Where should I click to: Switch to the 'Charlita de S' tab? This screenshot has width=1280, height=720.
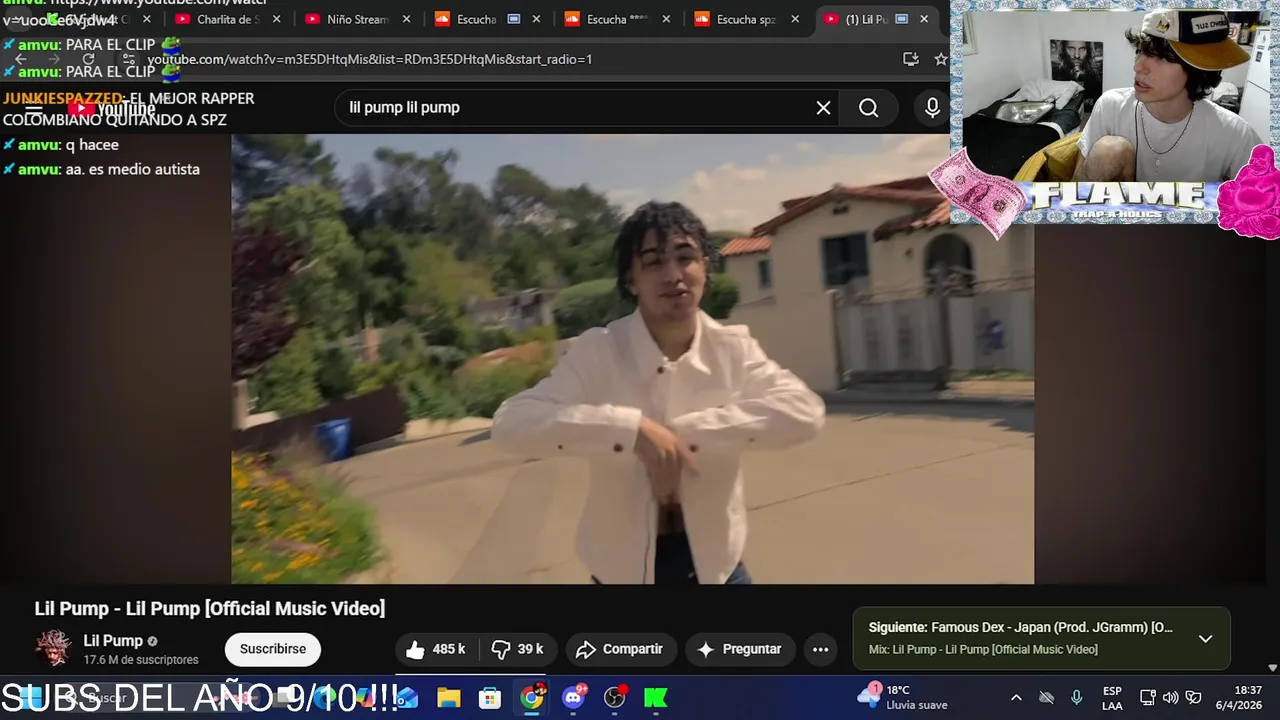[x=227, y=19]
